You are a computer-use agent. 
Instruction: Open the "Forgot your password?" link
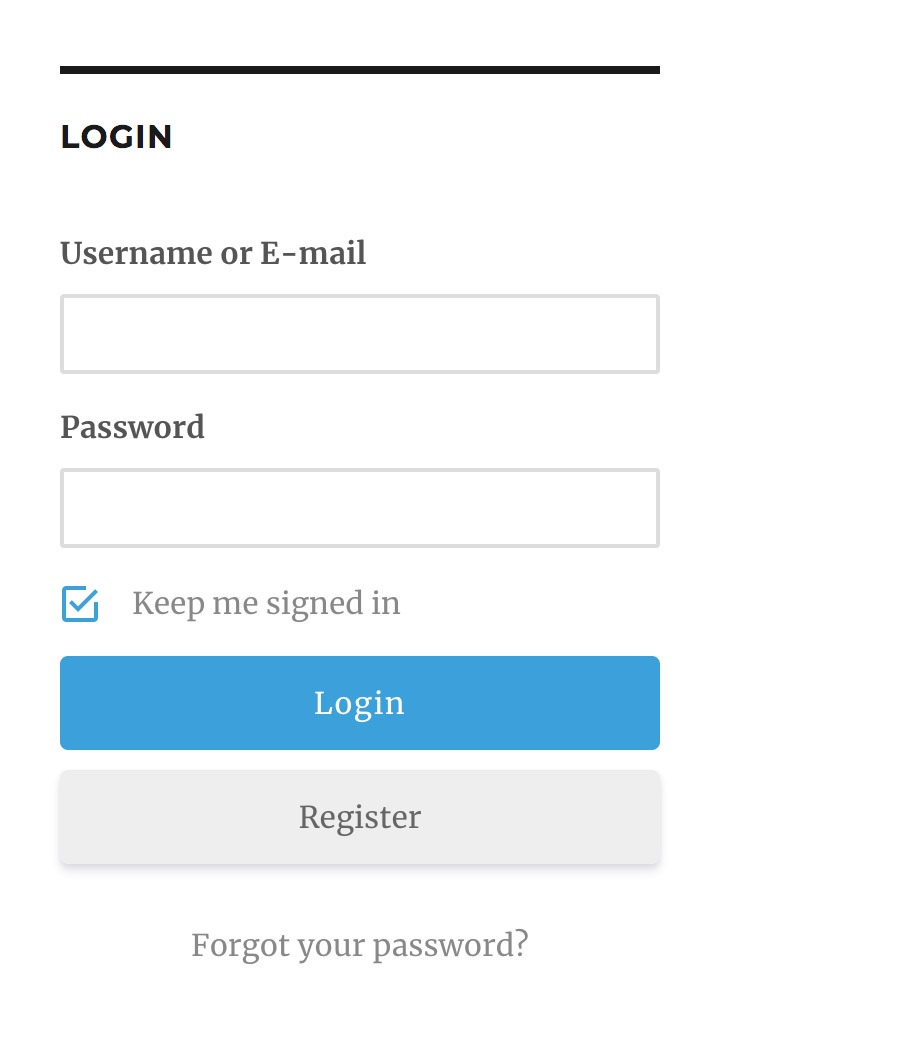359,945
